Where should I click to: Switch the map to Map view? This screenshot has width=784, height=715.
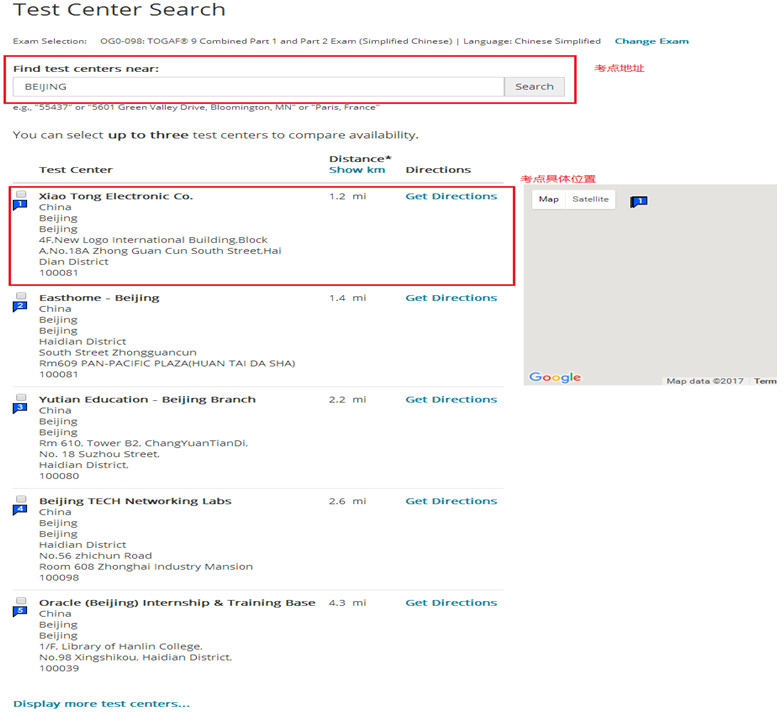point(548,199)
